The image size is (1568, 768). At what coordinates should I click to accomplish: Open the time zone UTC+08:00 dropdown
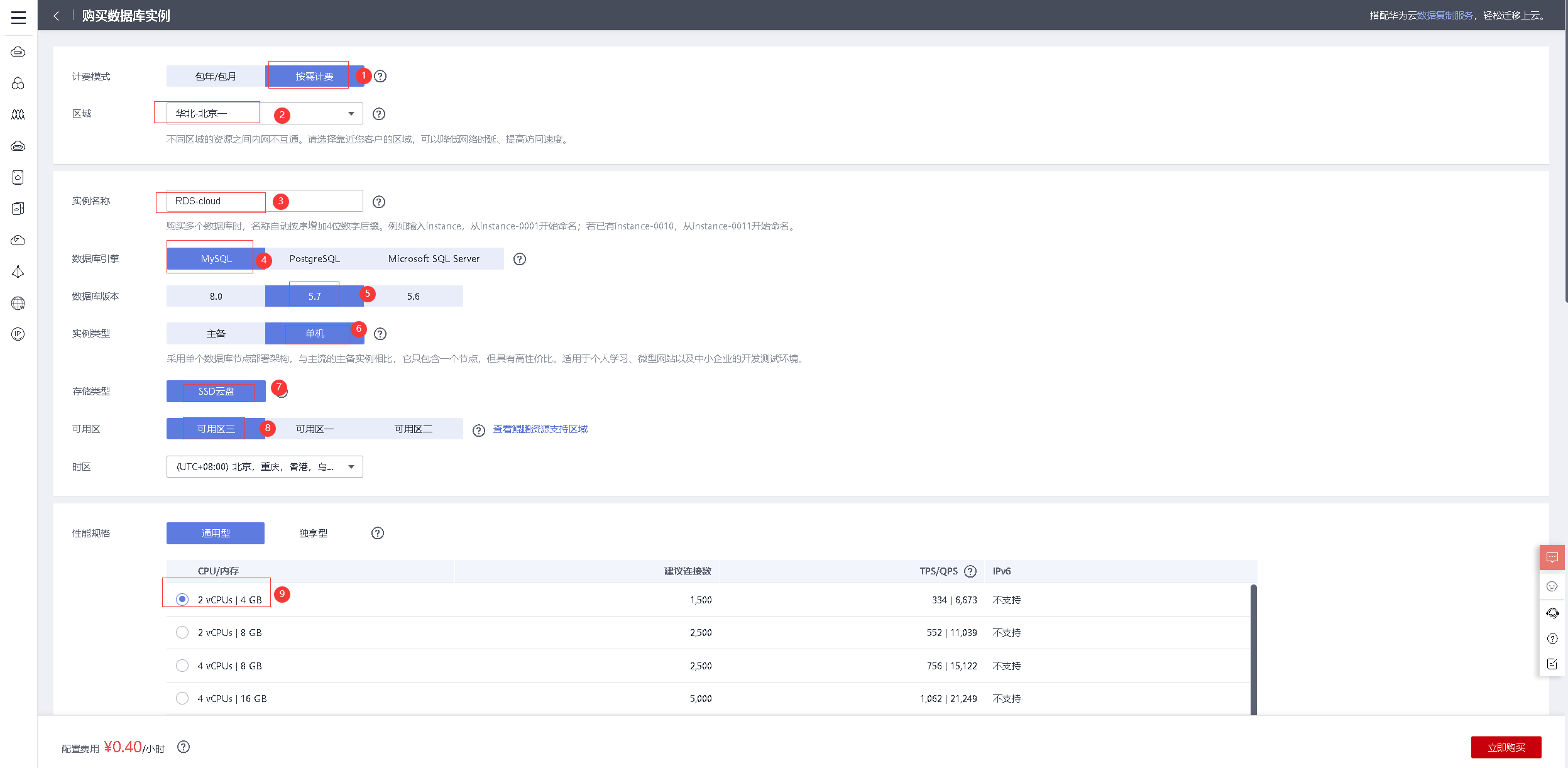(265, 467)
